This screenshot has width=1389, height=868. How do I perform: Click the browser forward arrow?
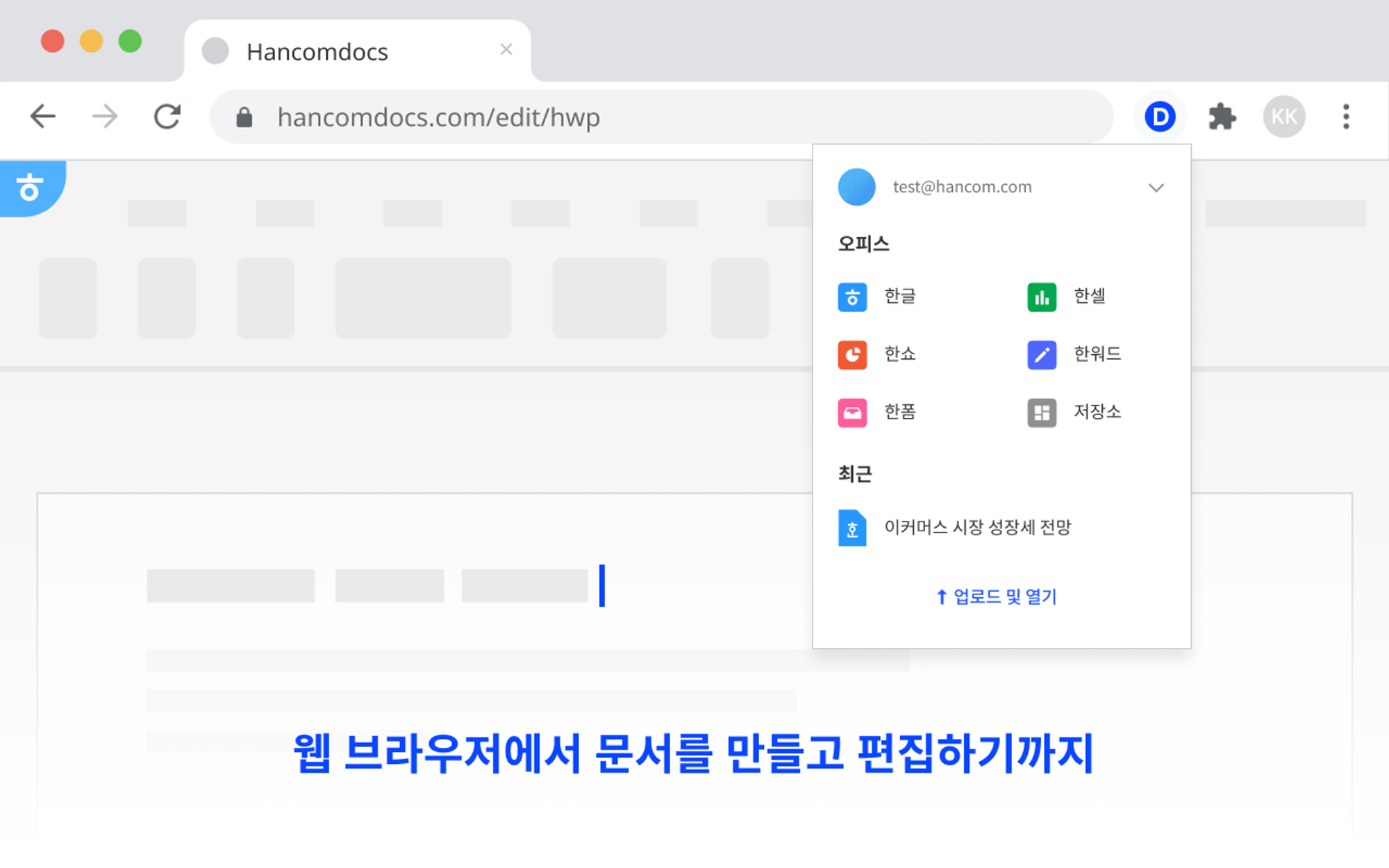(x=105, y=116)
